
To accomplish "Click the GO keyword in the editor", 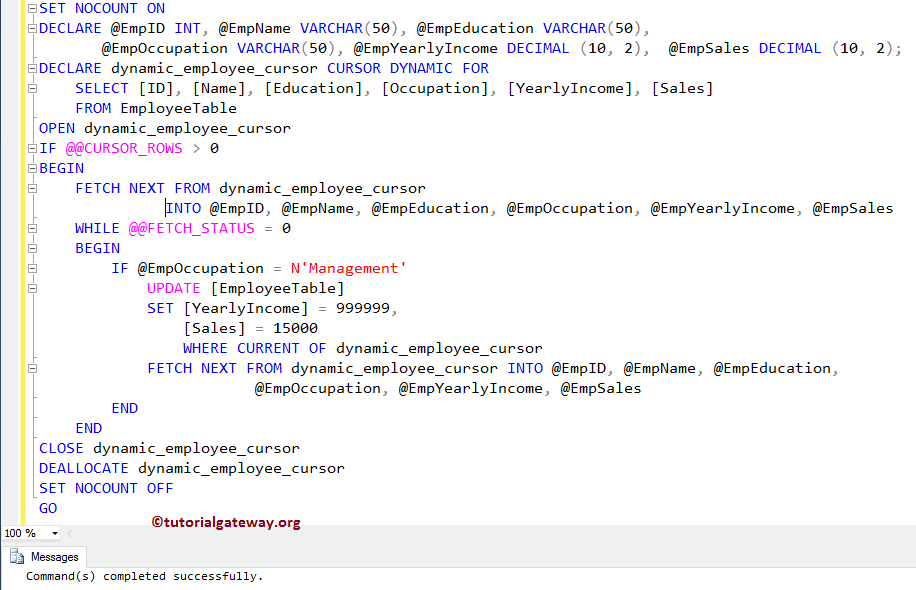I will [47, 508].
